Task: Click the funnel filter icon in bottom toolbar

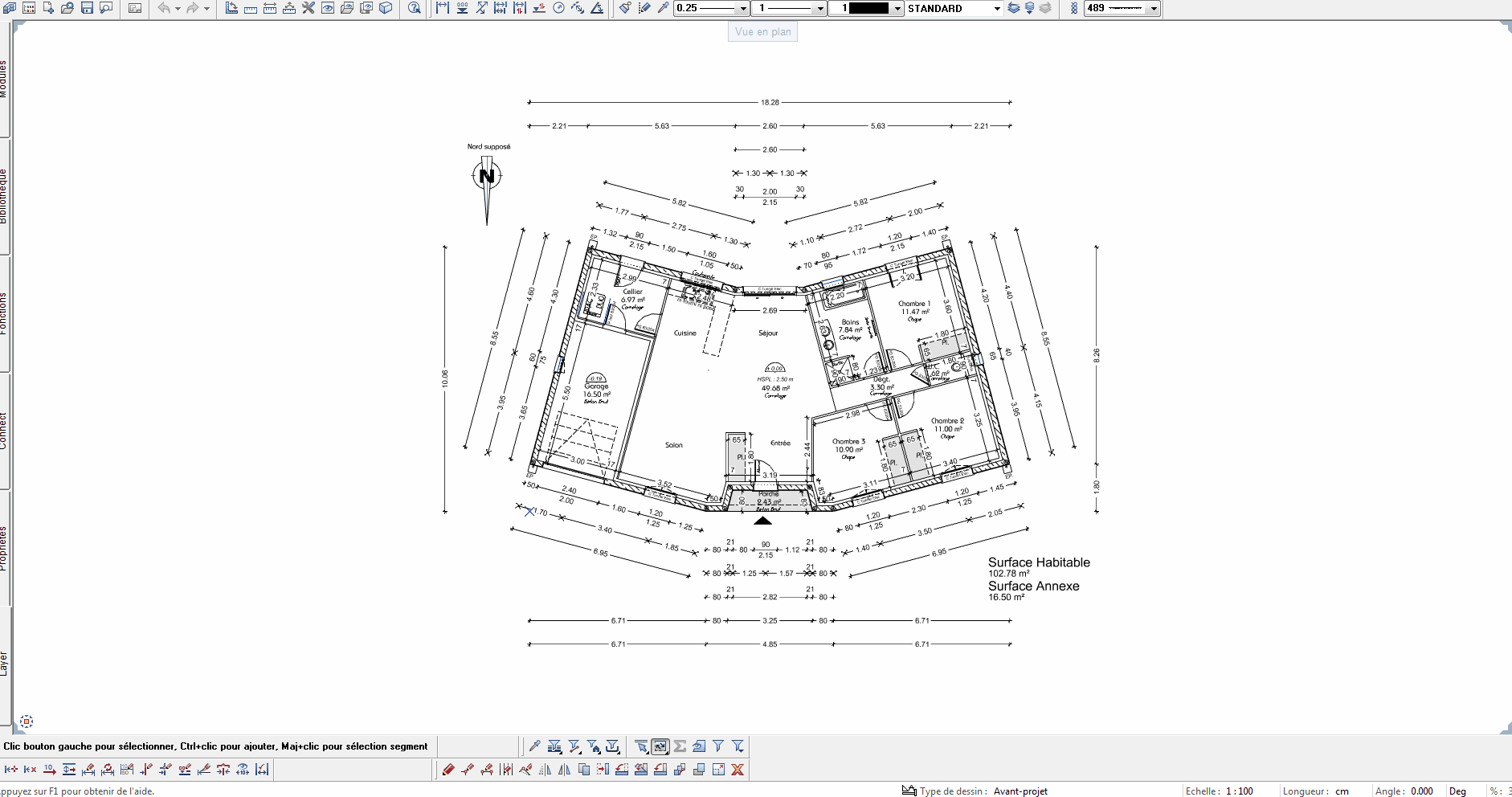Action: (x=718, y=746)
